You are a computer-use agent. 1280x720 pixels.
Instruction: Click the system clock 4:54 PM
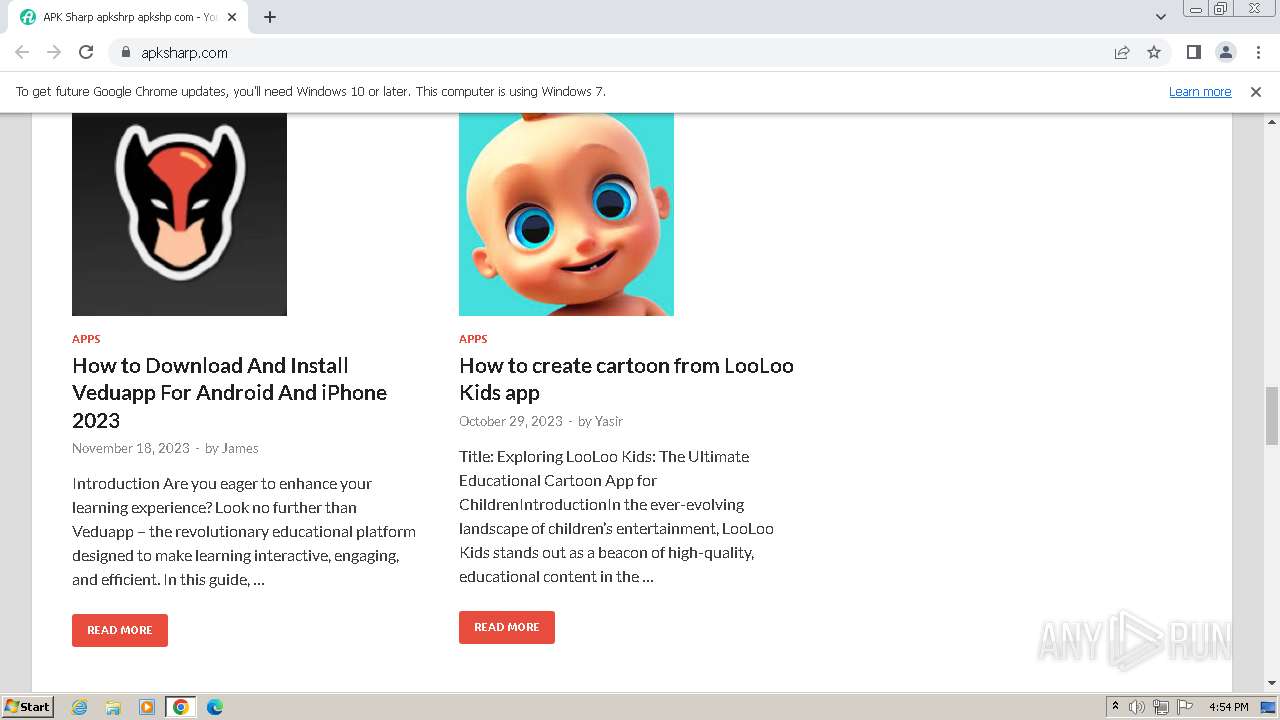point(1228,707)
